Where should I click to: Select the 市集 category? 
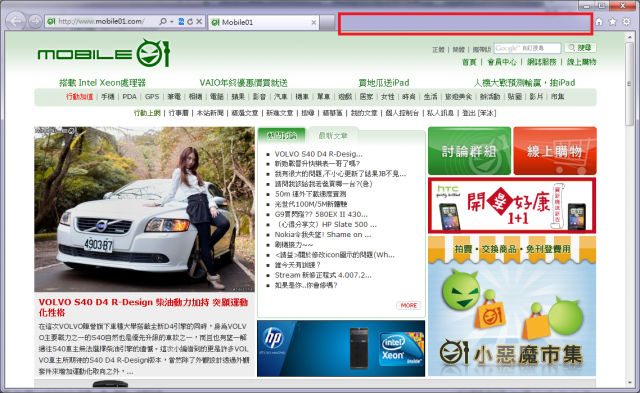click(x=557, y=97)
